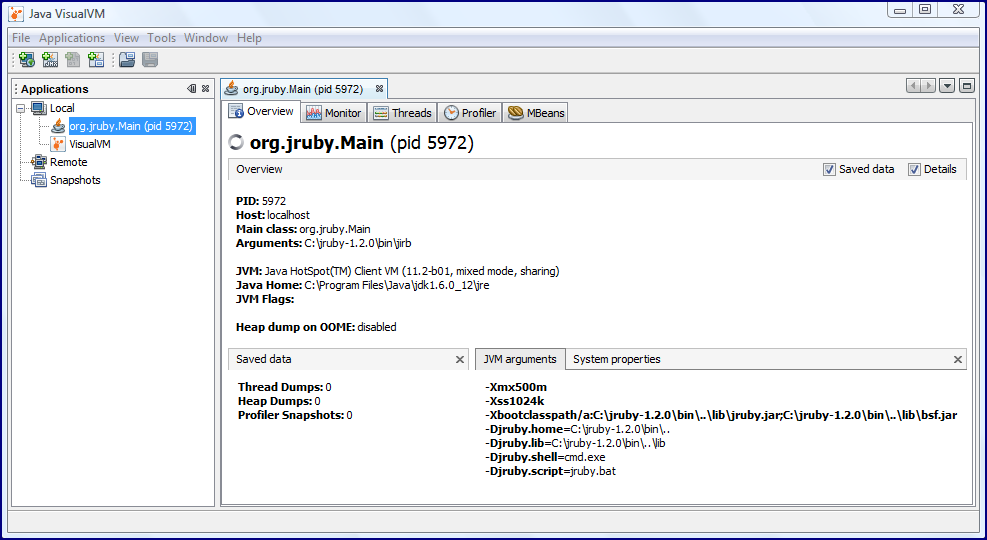Viewport: 987px width, 540px height.
Task: Open the Window menu
Action: pos(206,38)
